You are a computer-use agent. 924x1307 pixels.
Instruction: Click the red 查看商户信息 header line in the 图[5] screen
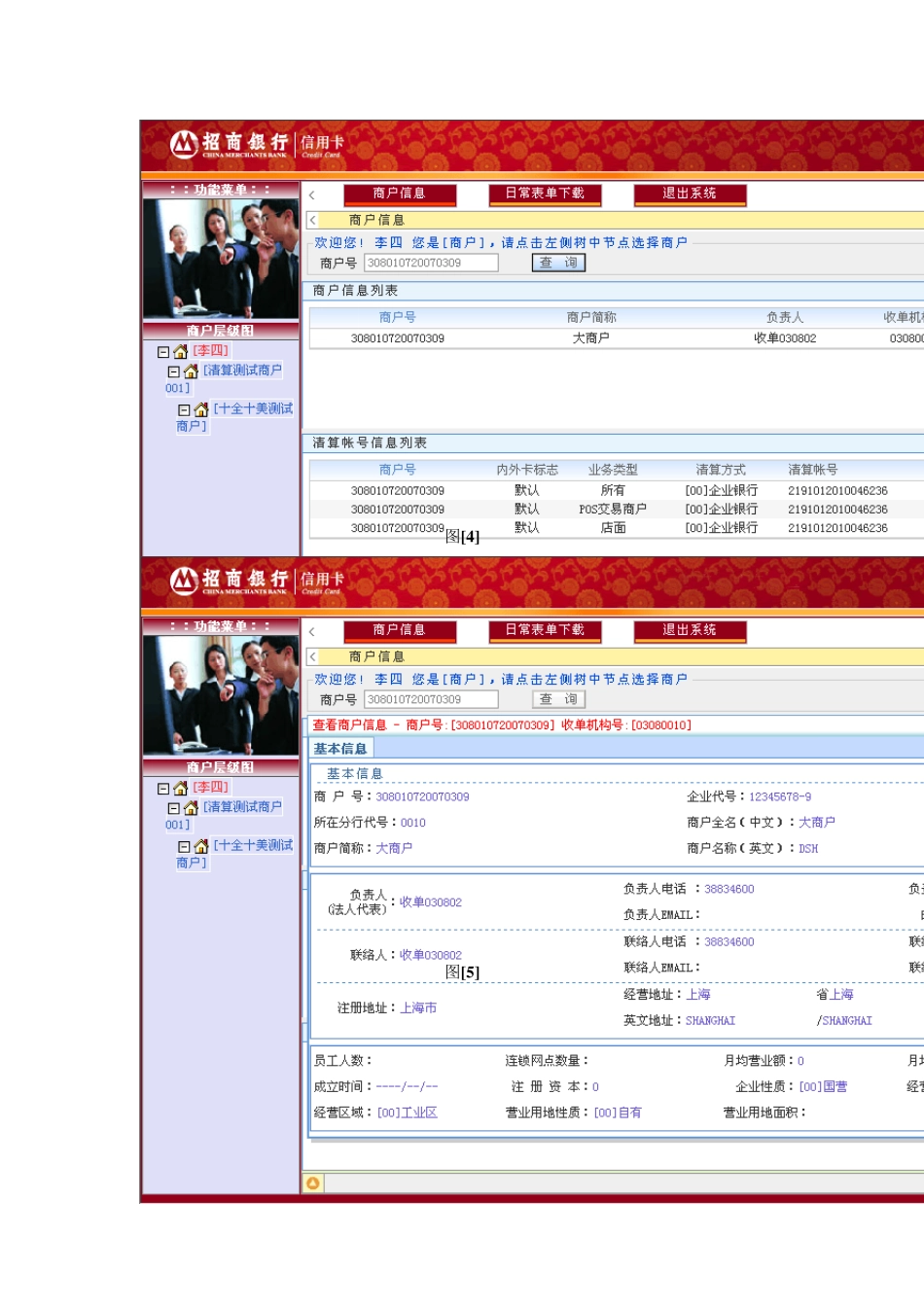502,725
